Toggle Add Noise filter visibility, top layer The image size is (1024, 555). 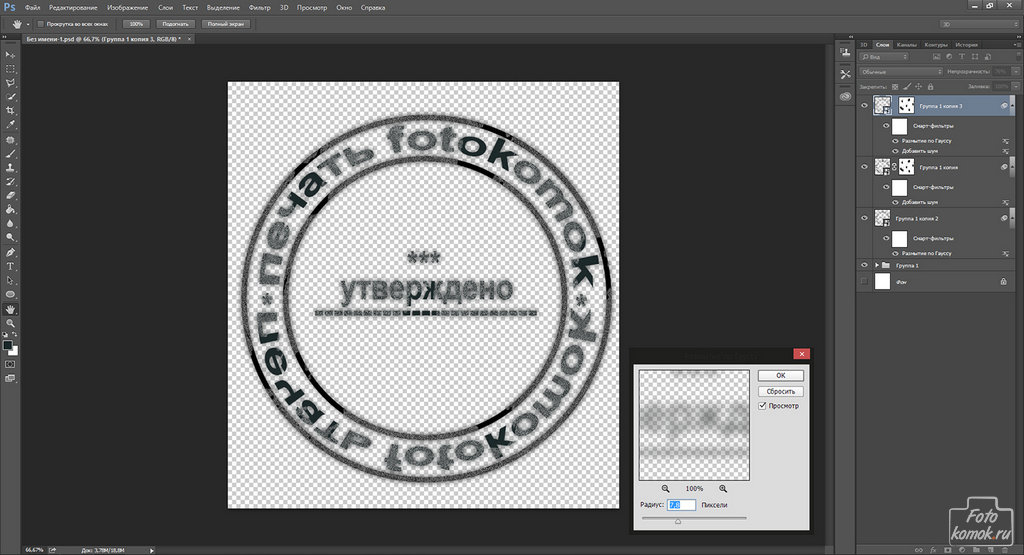pyautogui.click(x=895, y=151)
